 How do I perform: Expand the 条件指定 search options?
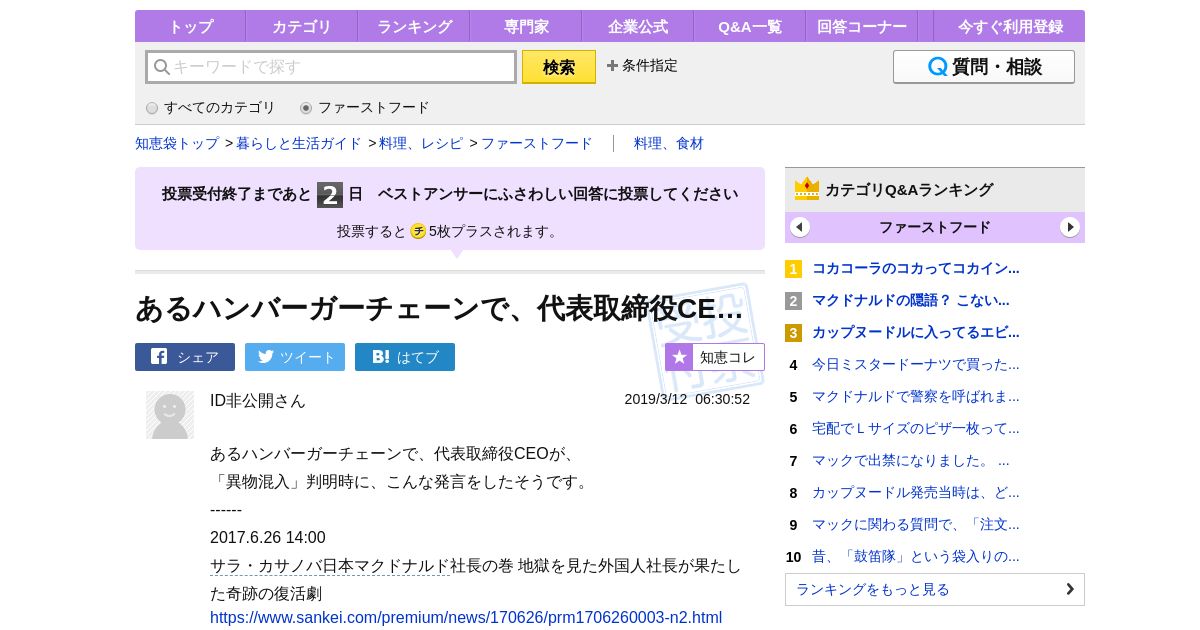tap(642, 66)
